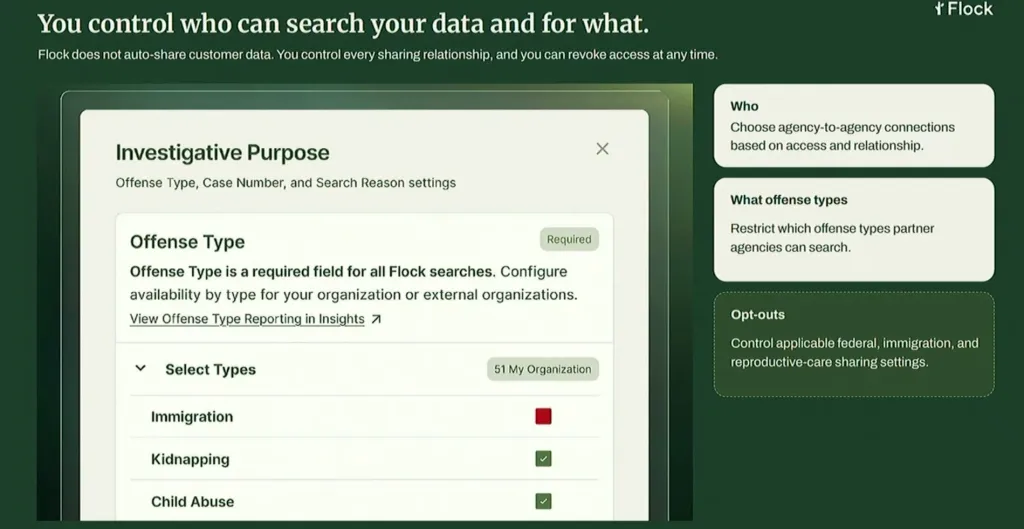
Task: Click the Flock logo
Action: pyautogui.click(x=964, y=8)
